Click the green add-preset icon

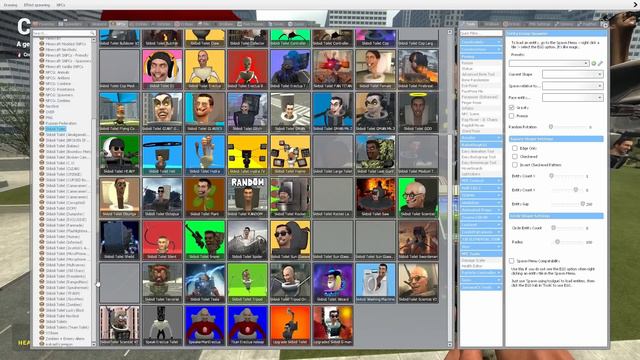point(593,63)
